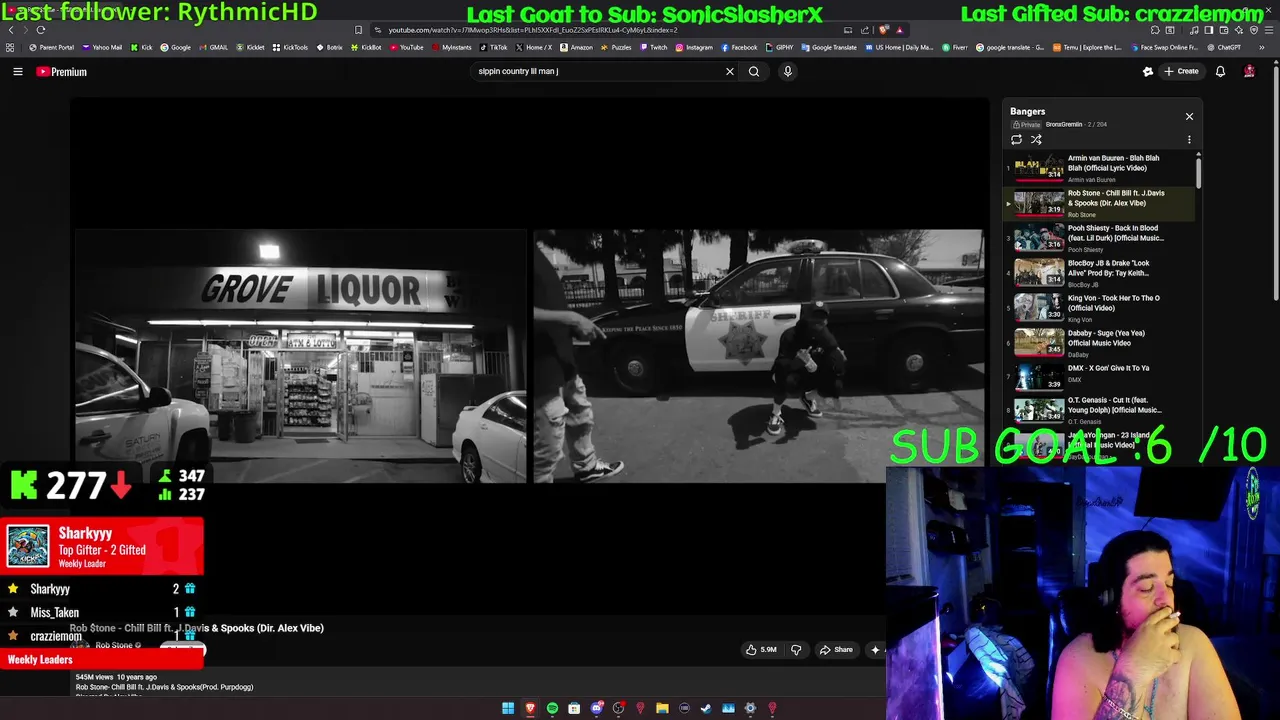Open Windows Start button in taskbar
Viewport: 1280px width, 720px height.
(508, 708)
